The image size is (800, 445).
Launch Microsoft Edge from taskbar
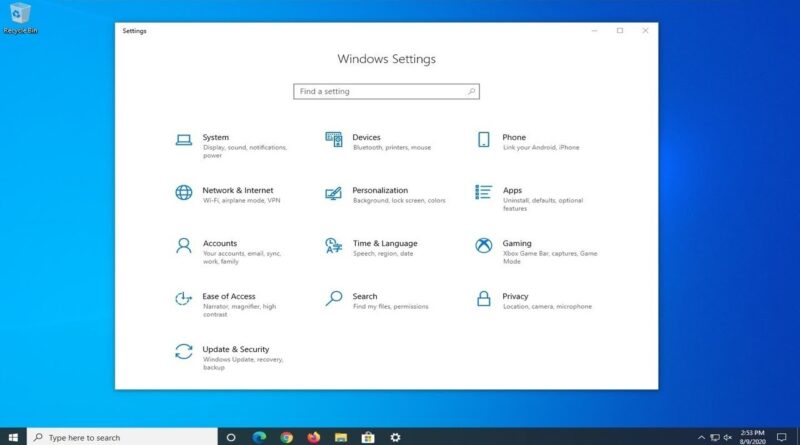coord(259,437)
